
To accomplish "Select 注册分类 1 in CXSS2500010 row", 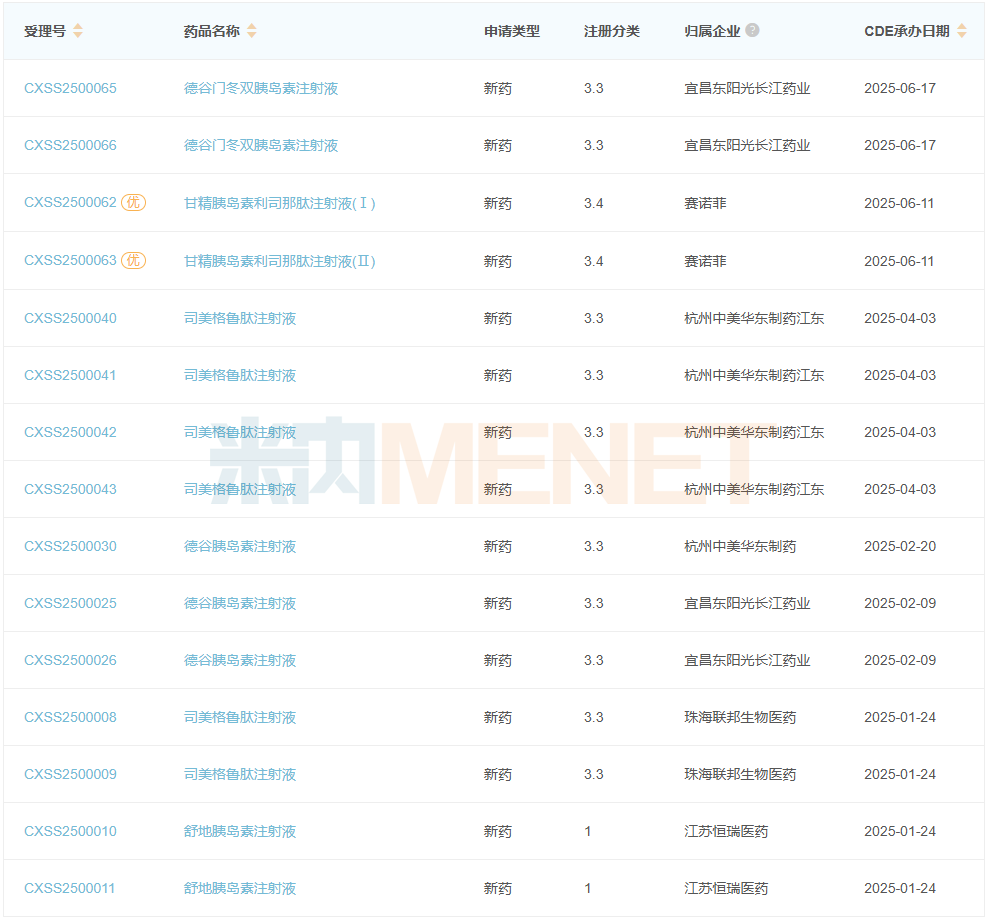I will 588,831.
